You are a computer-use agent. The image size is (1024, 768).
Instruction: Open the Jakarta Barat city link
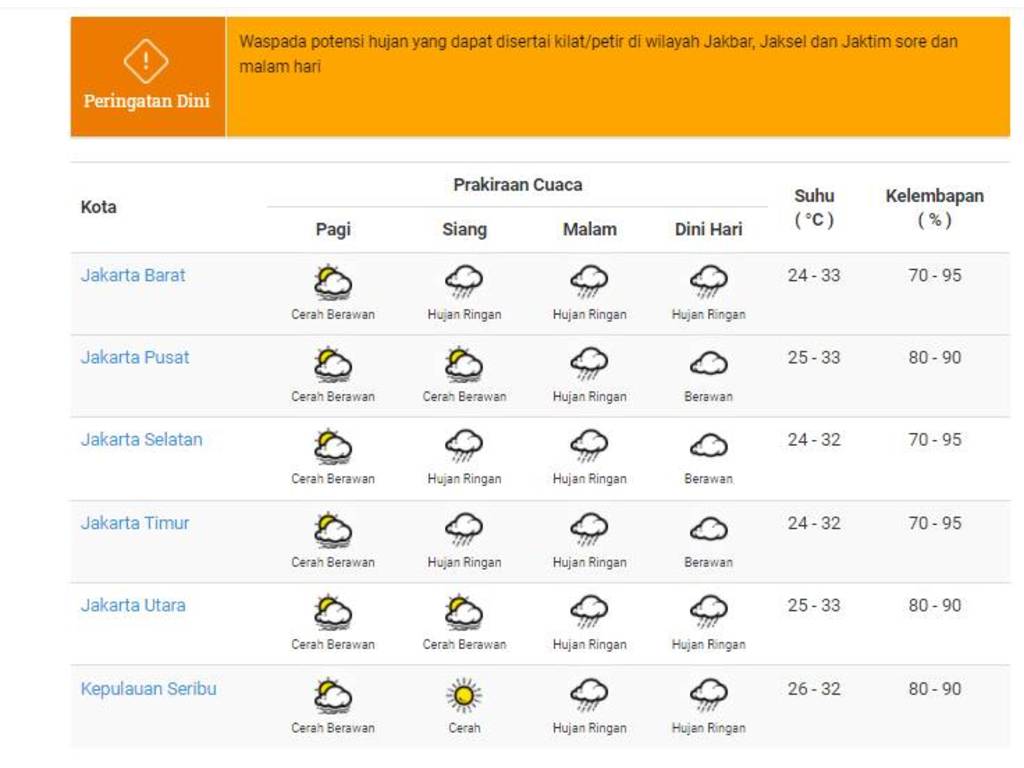(133, 275)
